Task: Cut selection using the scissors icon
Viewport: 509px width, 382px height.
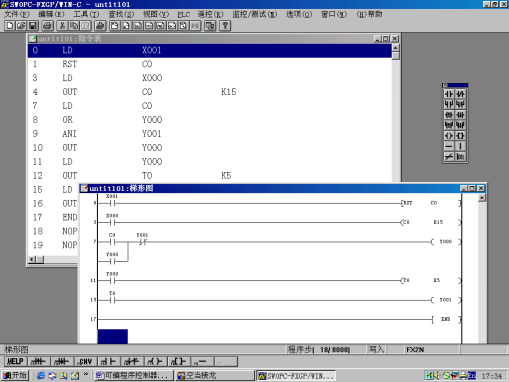Action: pyautogui.click(x=62, y=26)
